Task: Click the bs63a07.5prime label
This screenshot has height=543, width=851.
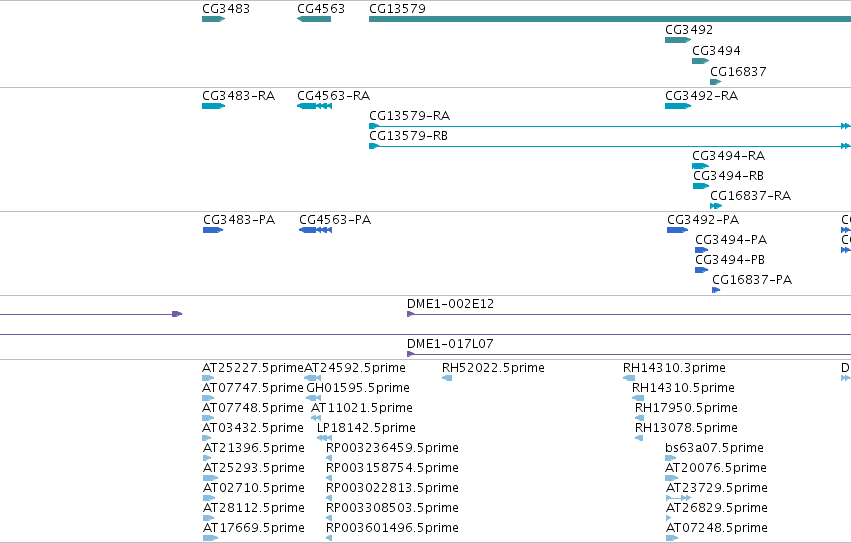Action: click(714, 448)
